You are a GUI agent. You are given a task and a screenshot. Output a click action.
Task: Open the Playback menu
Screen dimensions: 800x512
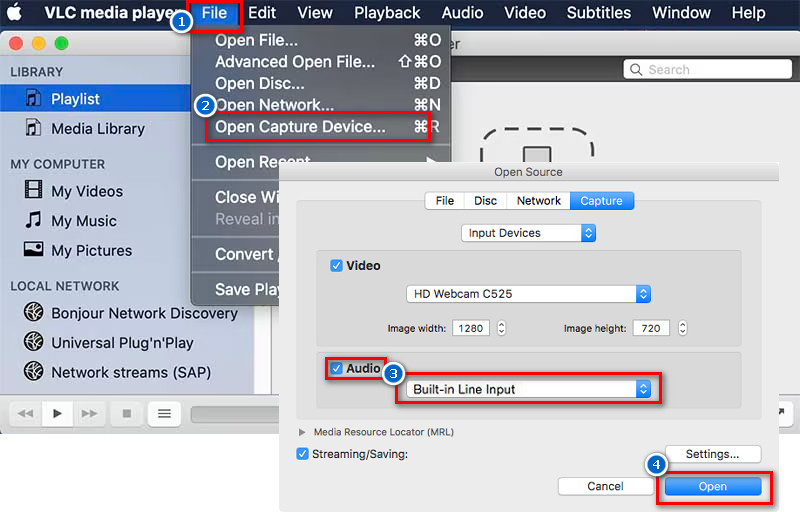(387, 13)
